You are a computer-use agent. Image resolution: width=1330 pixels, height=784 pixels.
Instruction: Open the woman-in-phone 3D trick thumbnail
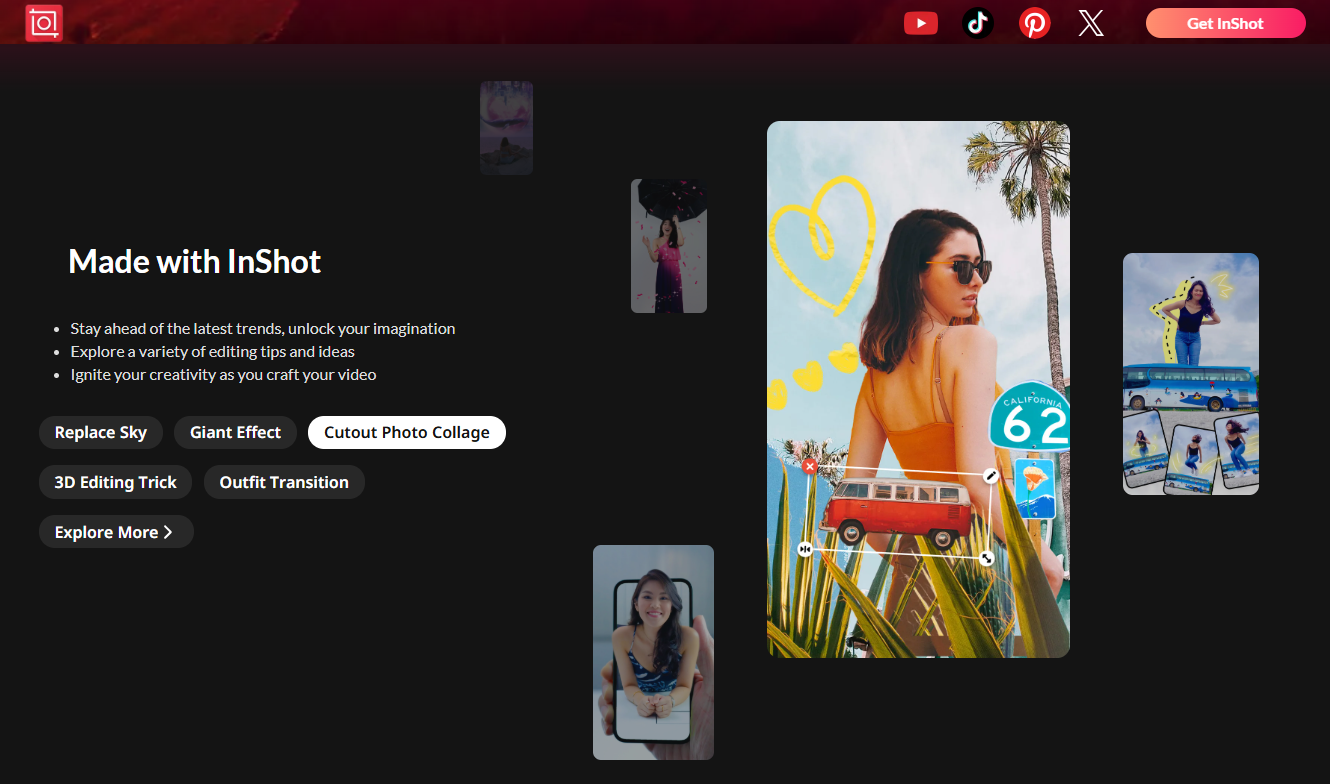[653, 652]
